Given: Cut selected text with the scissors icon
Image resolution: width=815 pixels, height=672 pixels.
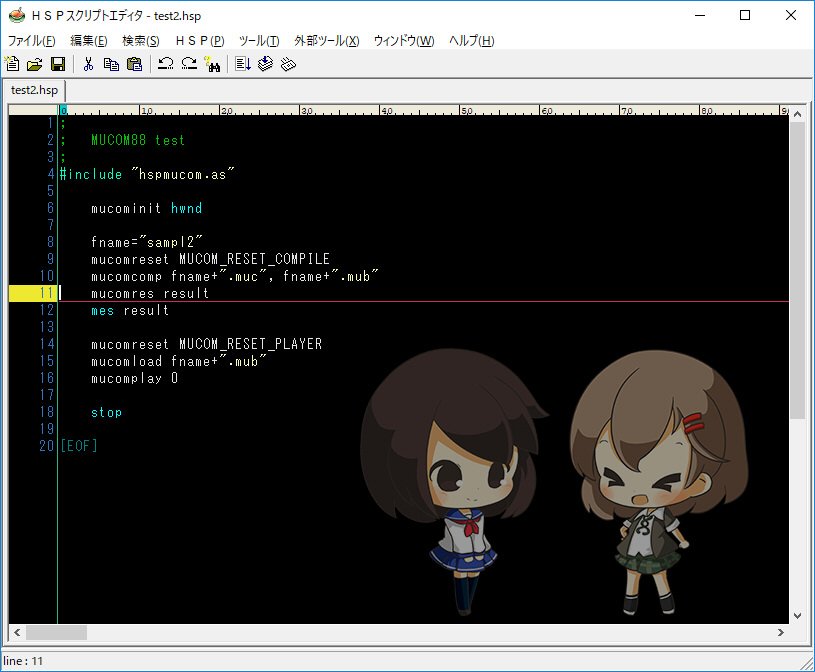Looking at the screenshot, I should coord(87,63).
